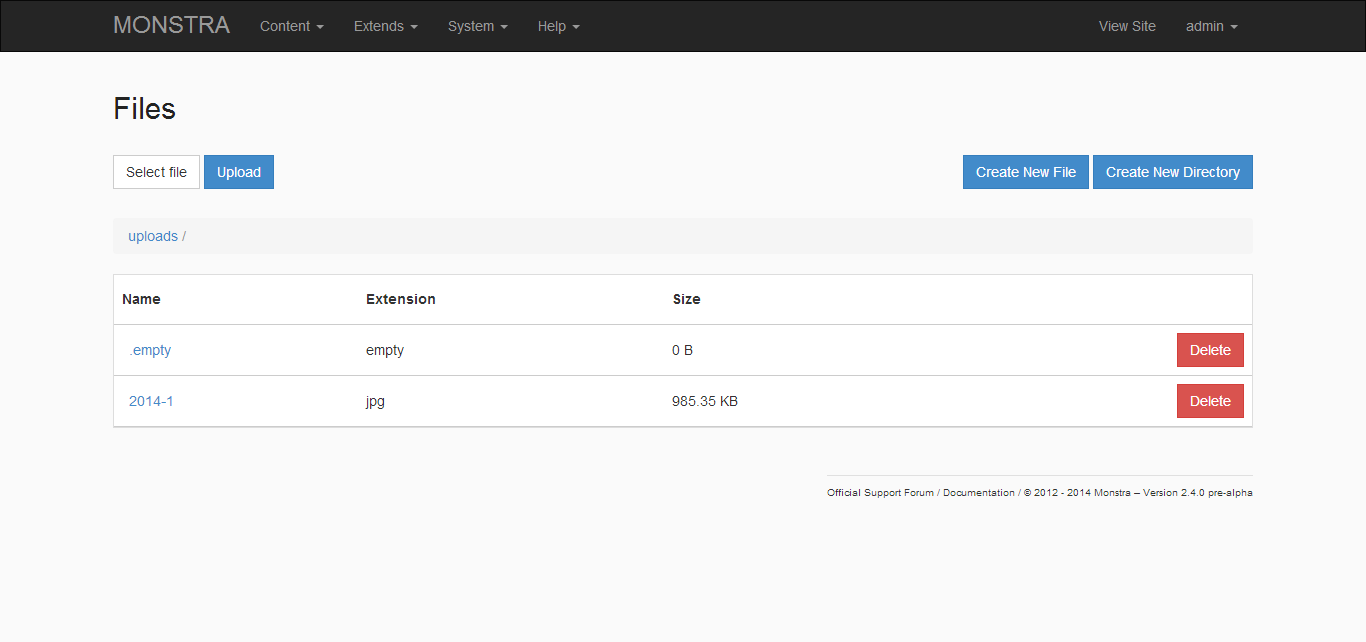Delete the 2014-1 jpg file

click(1209, 401)
